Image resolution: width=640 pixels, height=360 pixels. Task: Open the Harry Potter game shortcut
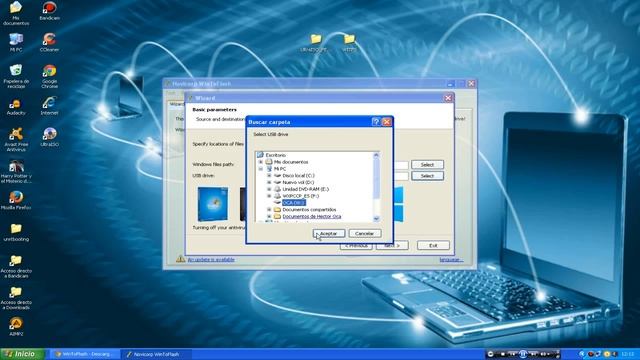16,171
